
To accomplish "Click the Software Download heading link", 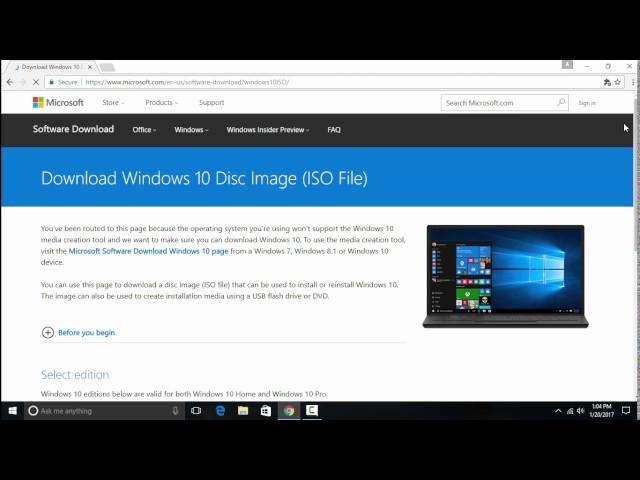I will (73, 129).
